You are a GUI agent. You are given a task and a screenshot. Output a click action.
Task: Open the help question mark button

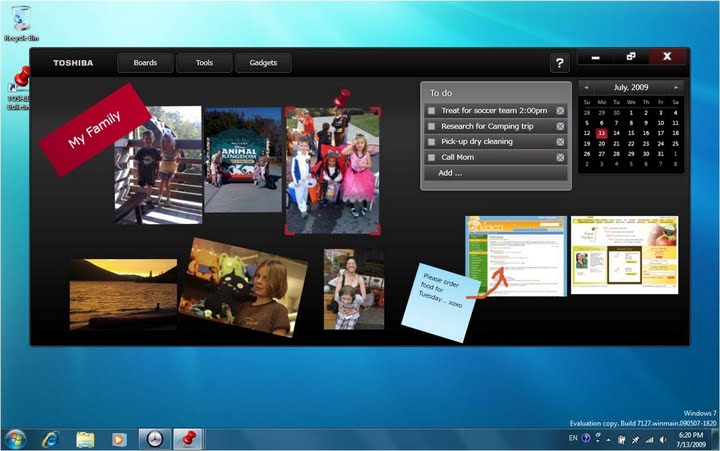tap(560, 64)
